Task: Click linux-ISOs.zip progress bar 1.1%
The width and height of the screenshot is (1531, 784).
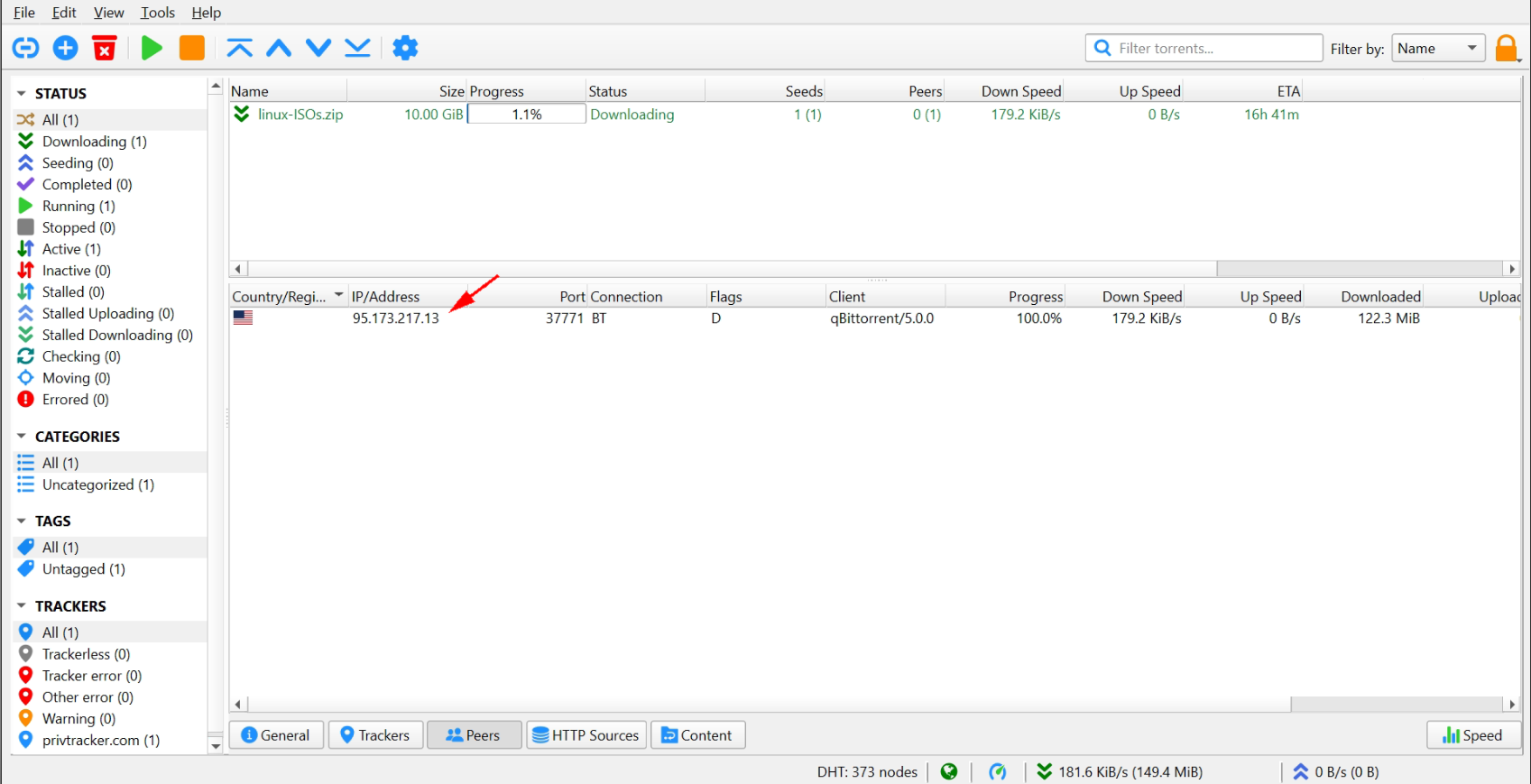Action: tap(527, 115)
